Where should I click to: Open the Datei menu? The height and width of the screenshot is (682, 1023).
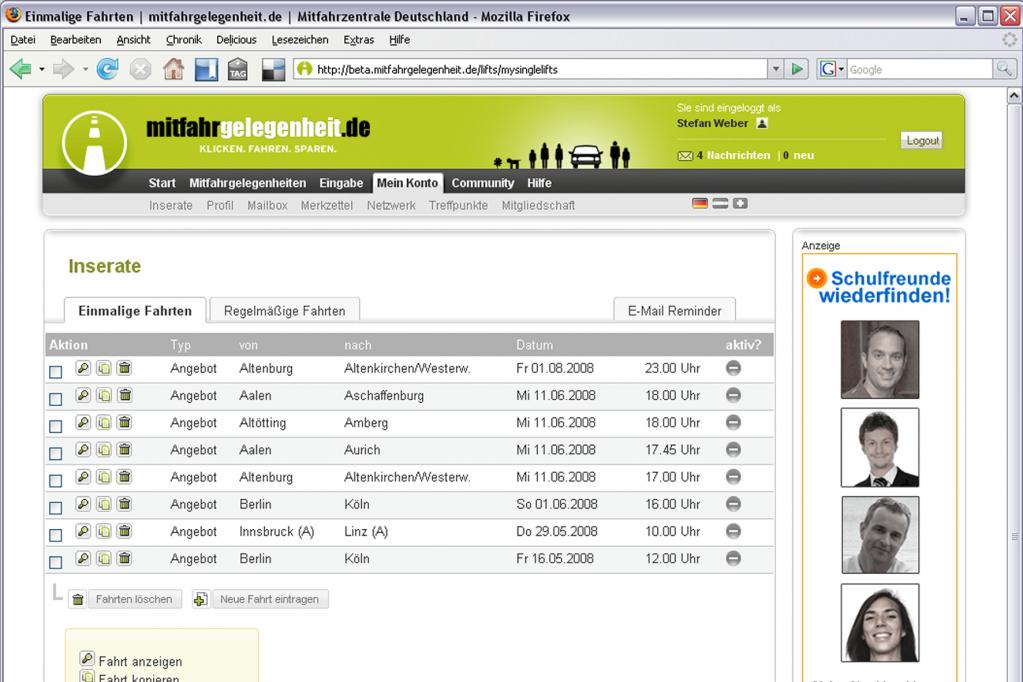click(23, 40)
